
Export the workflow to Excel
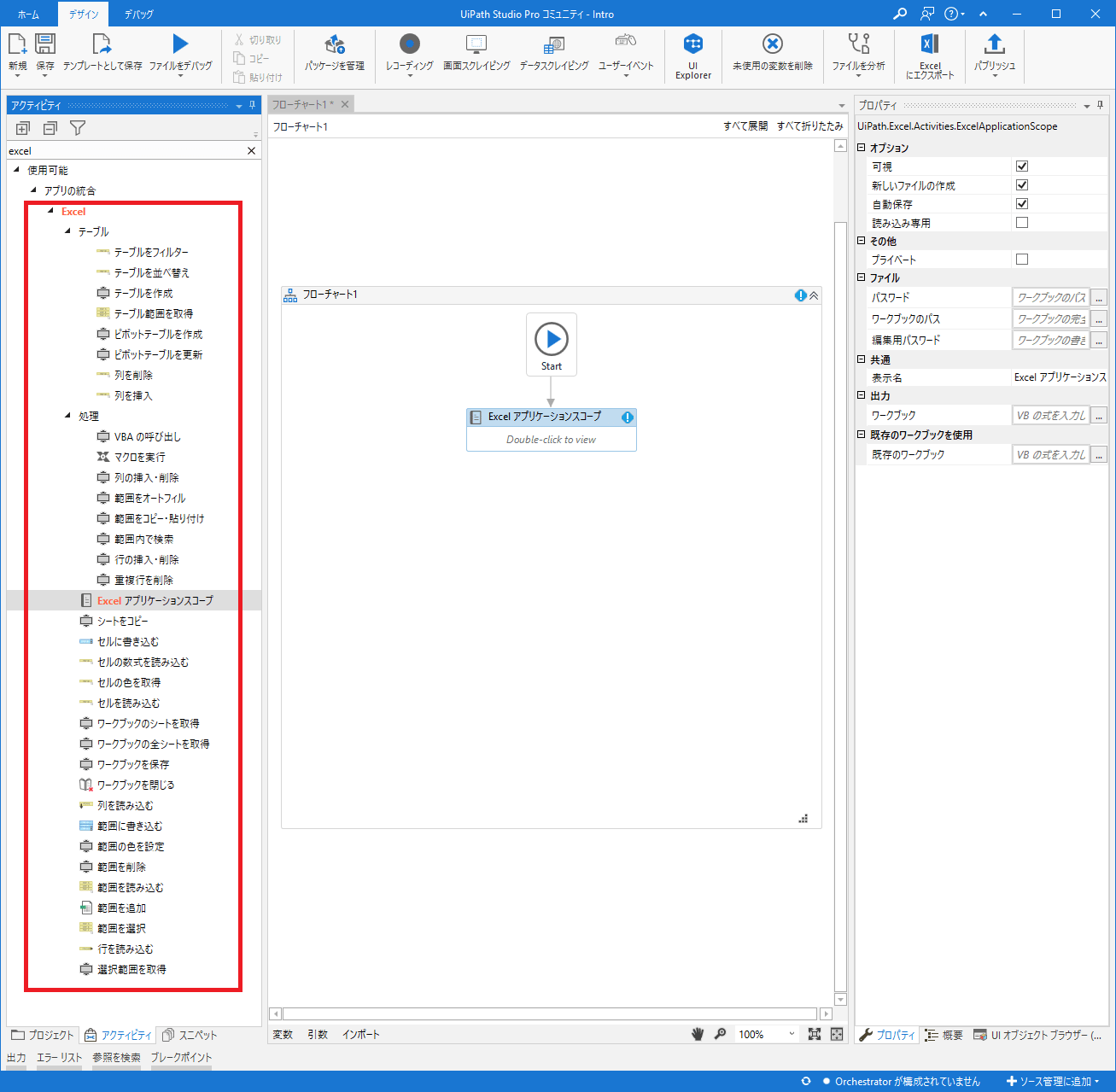[x=929, y=53]
